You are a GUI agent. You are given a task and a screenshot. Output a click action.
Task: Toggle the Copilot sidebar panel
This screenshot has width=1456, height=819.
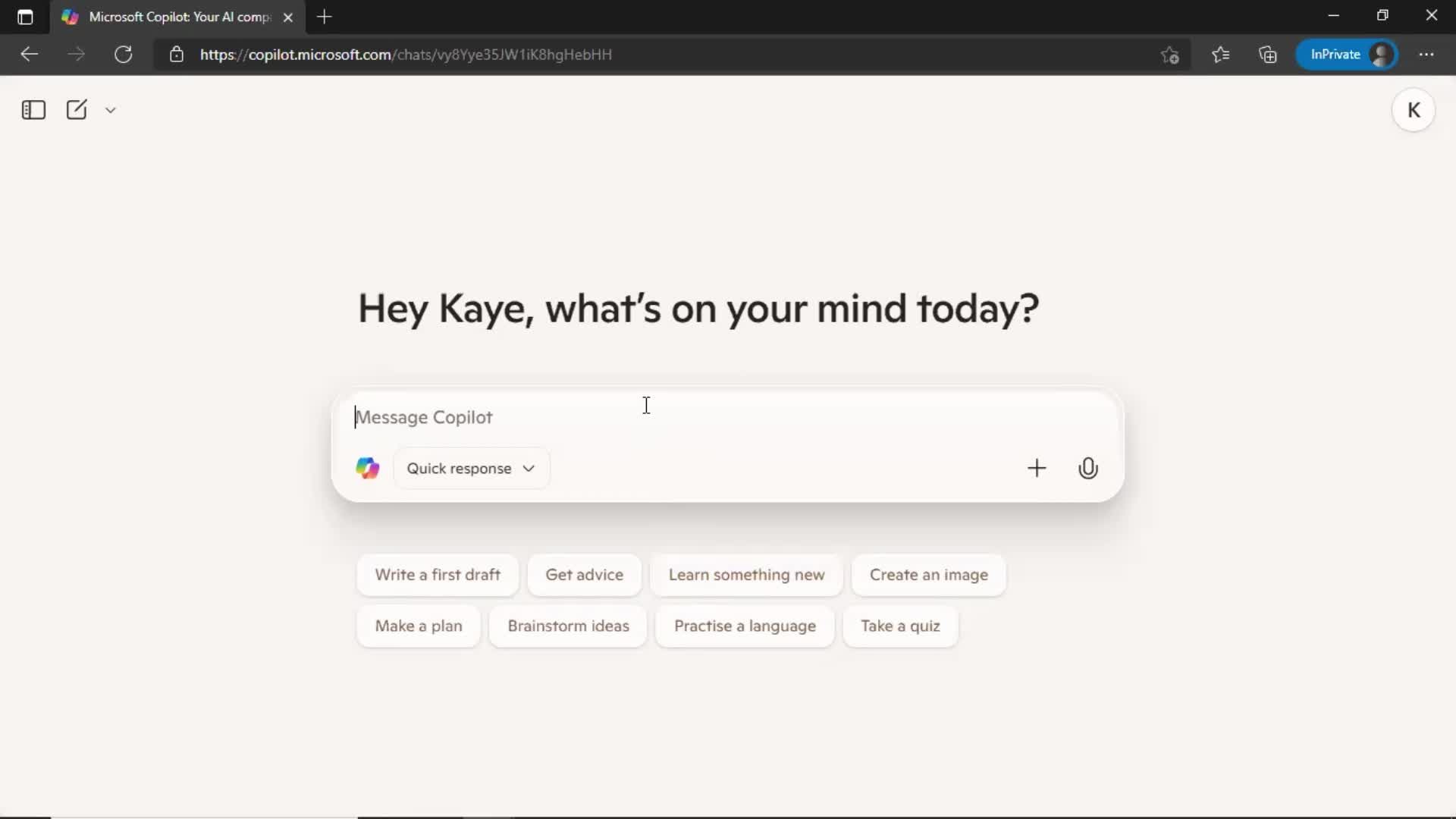click(33, 110)
